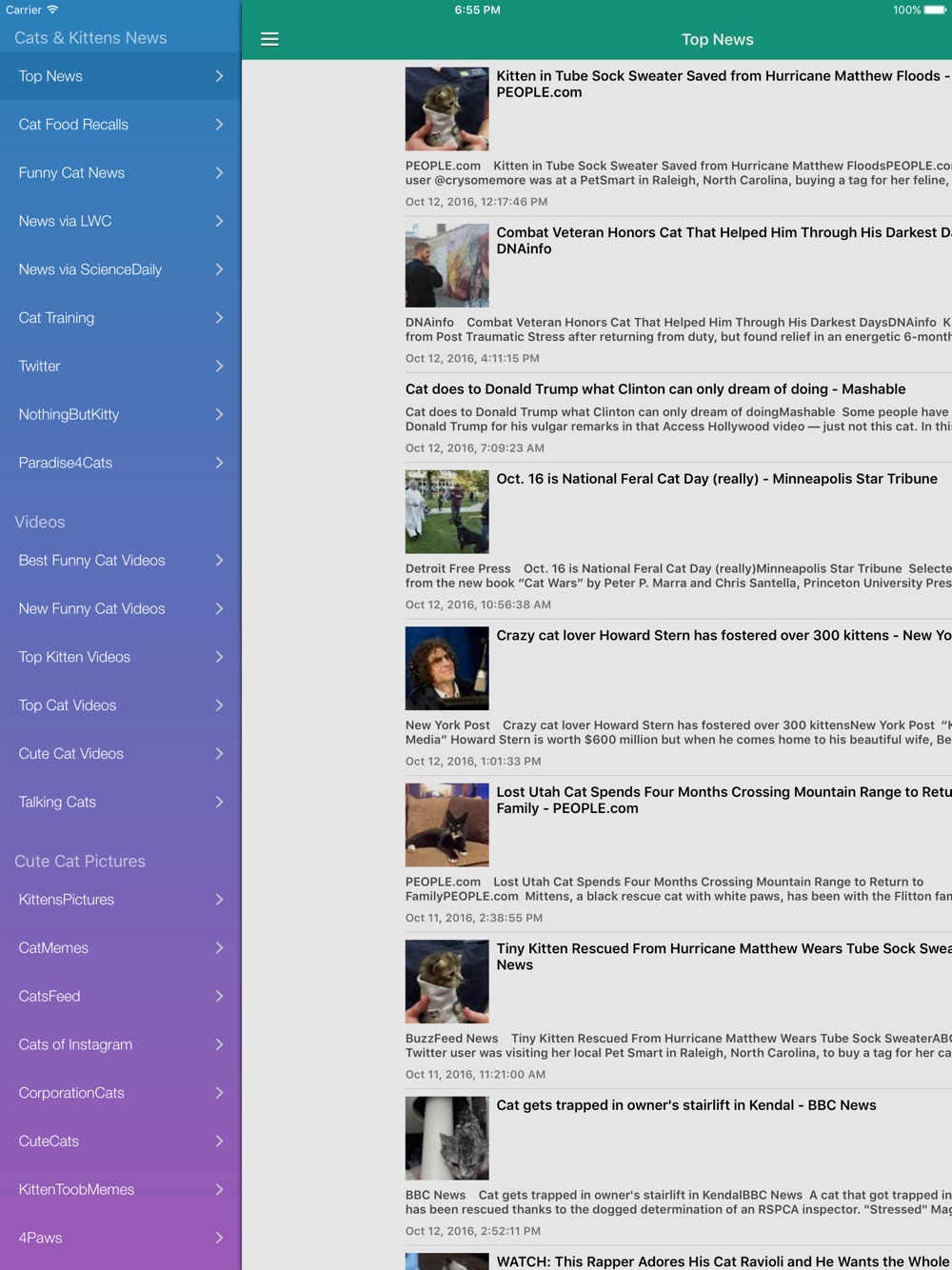Open CatMemes feed
Viewport: 952px width, 1270px height.
click(121, 948)
